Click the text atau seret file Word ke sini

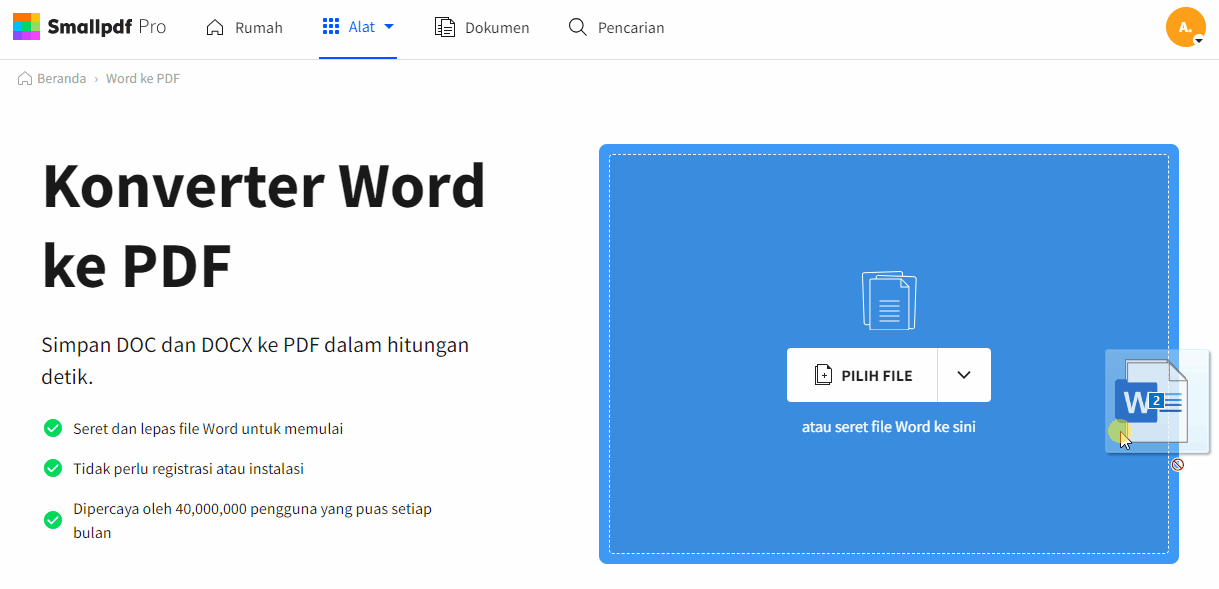coord(889,427)
